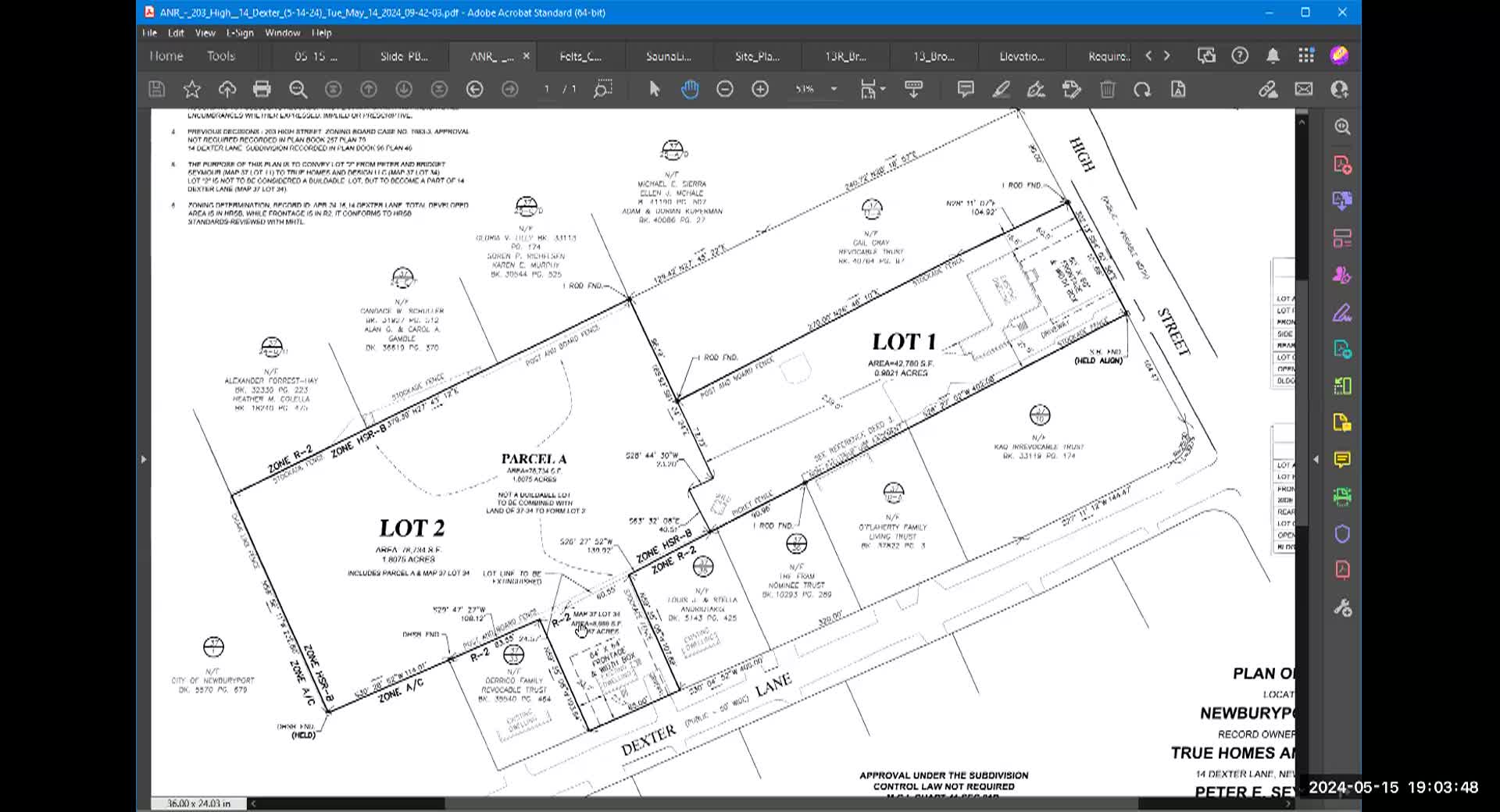1500x812 pixels.
Task: Open the Tools view
Action: [220, 56]
